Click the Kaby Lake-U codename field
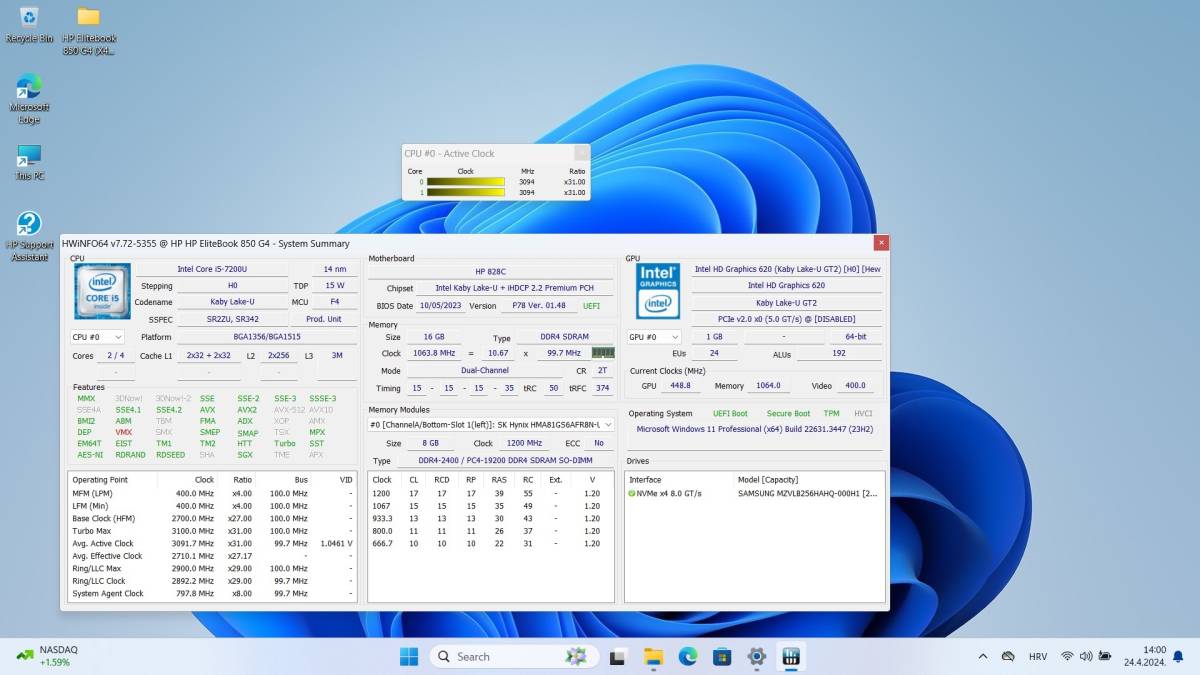This screenshot has height=675, width=1200. pyautogui.click(x=232, y=302)
